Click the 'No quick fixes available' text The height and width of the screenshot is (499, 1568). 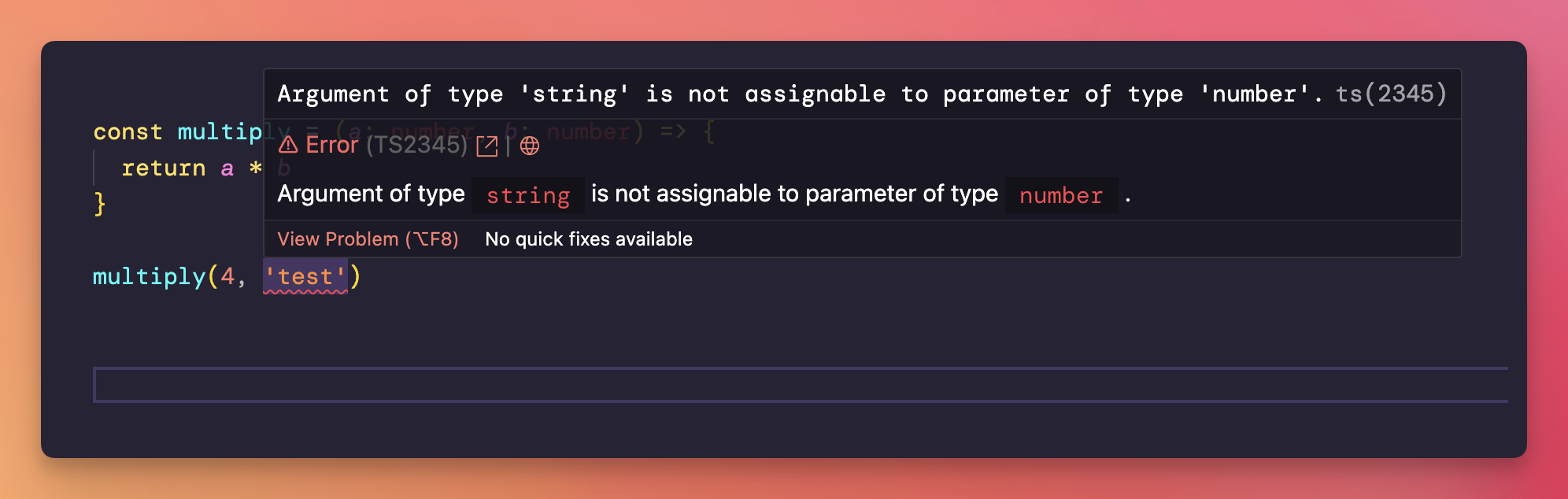[588, 239]
